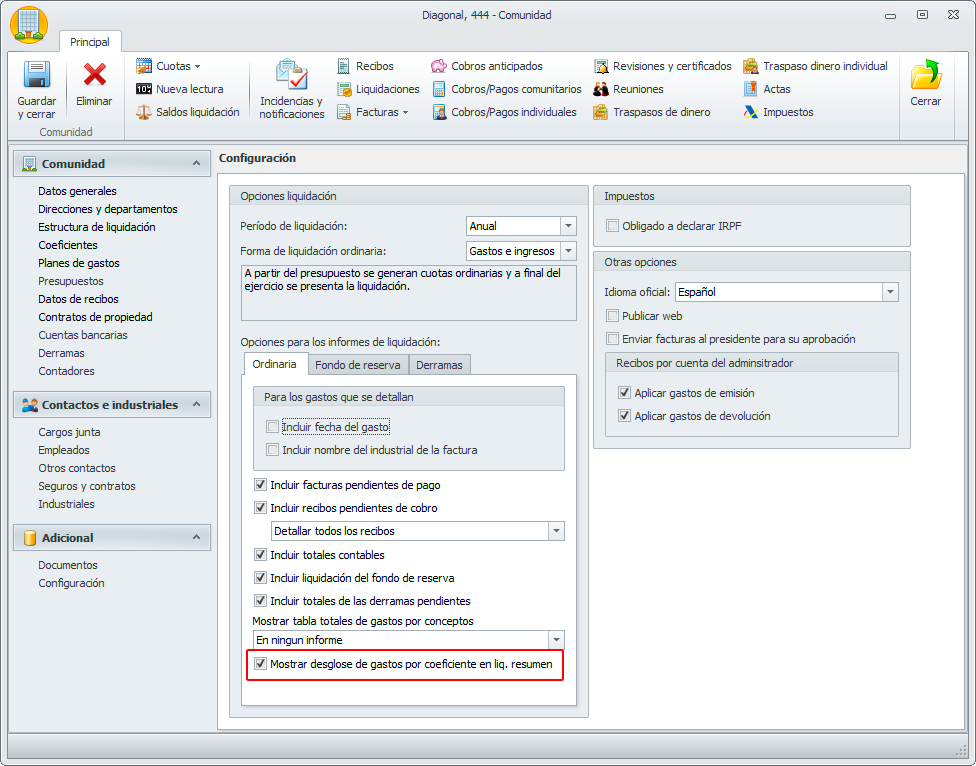Open the Actas toolbar item
This screenshot has width=976, height=766.
pyautogui.click(x=767, y=89)
